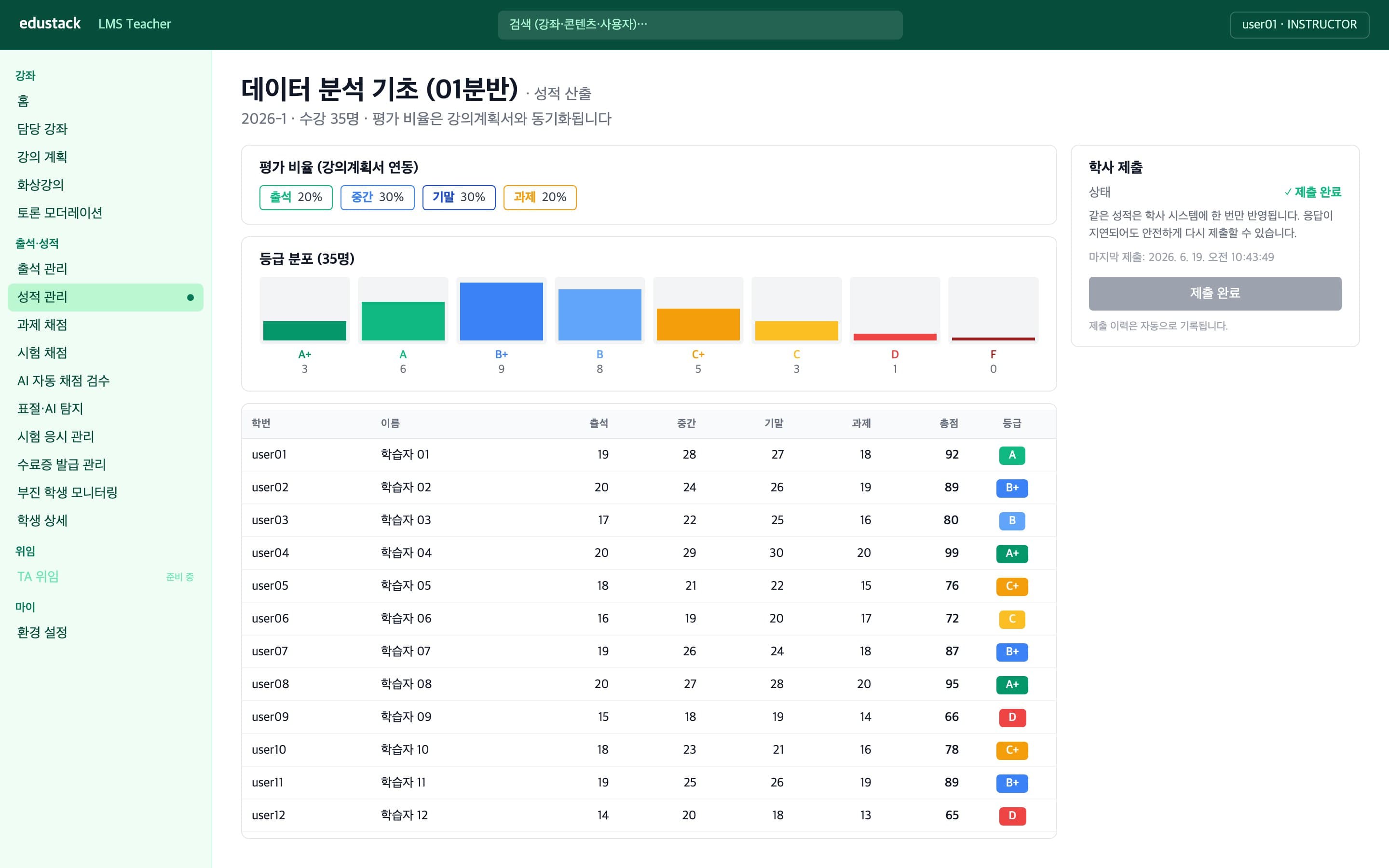Click the B+ grade badge for user11
Image resolution: width=1389 pixels, height=868 pixels.
point(1012,783)
